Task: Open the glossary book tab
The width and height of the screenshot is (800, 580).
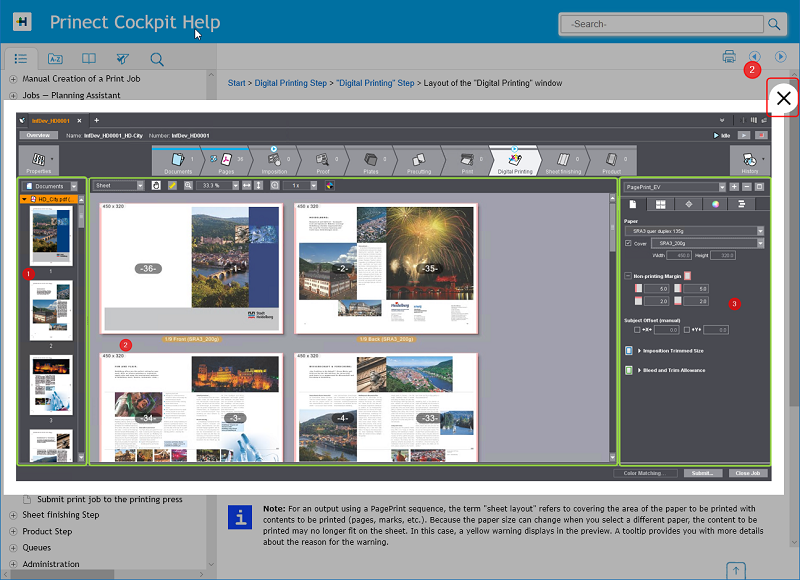Action: [x=89, y=59]
